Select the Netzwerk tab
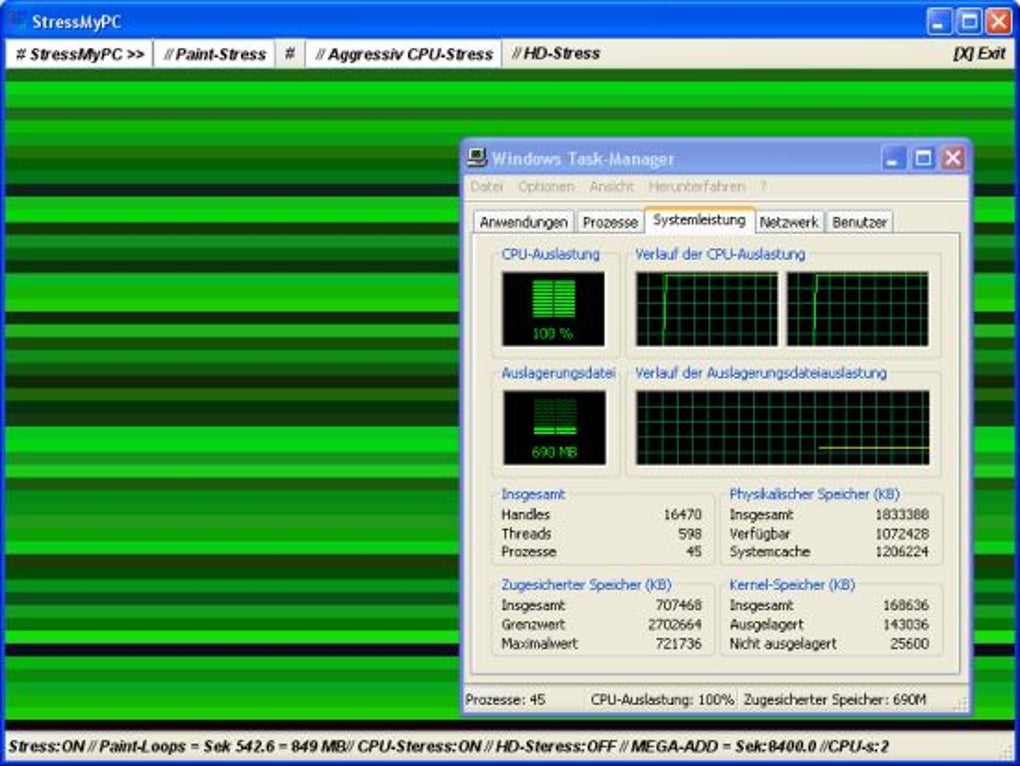Image resolution: width=1020 pixels, height=766 pixels. pyautogui.click(x=788, y=222)
